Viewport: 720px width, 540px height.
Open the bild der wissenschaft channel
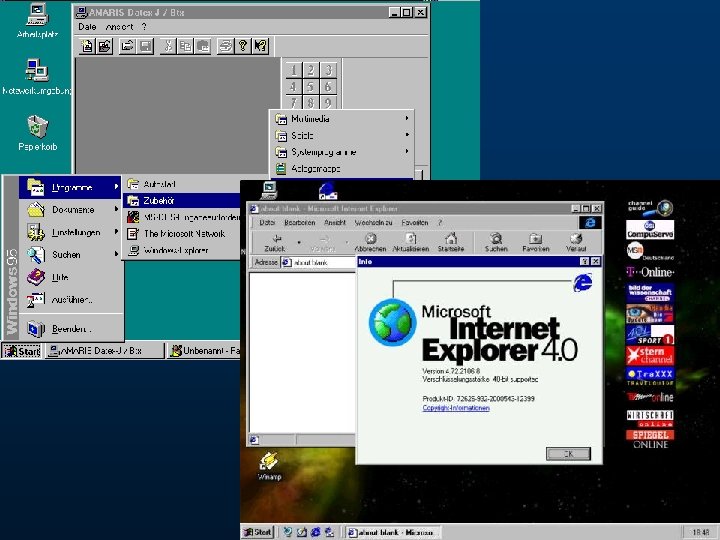(650, 293)
